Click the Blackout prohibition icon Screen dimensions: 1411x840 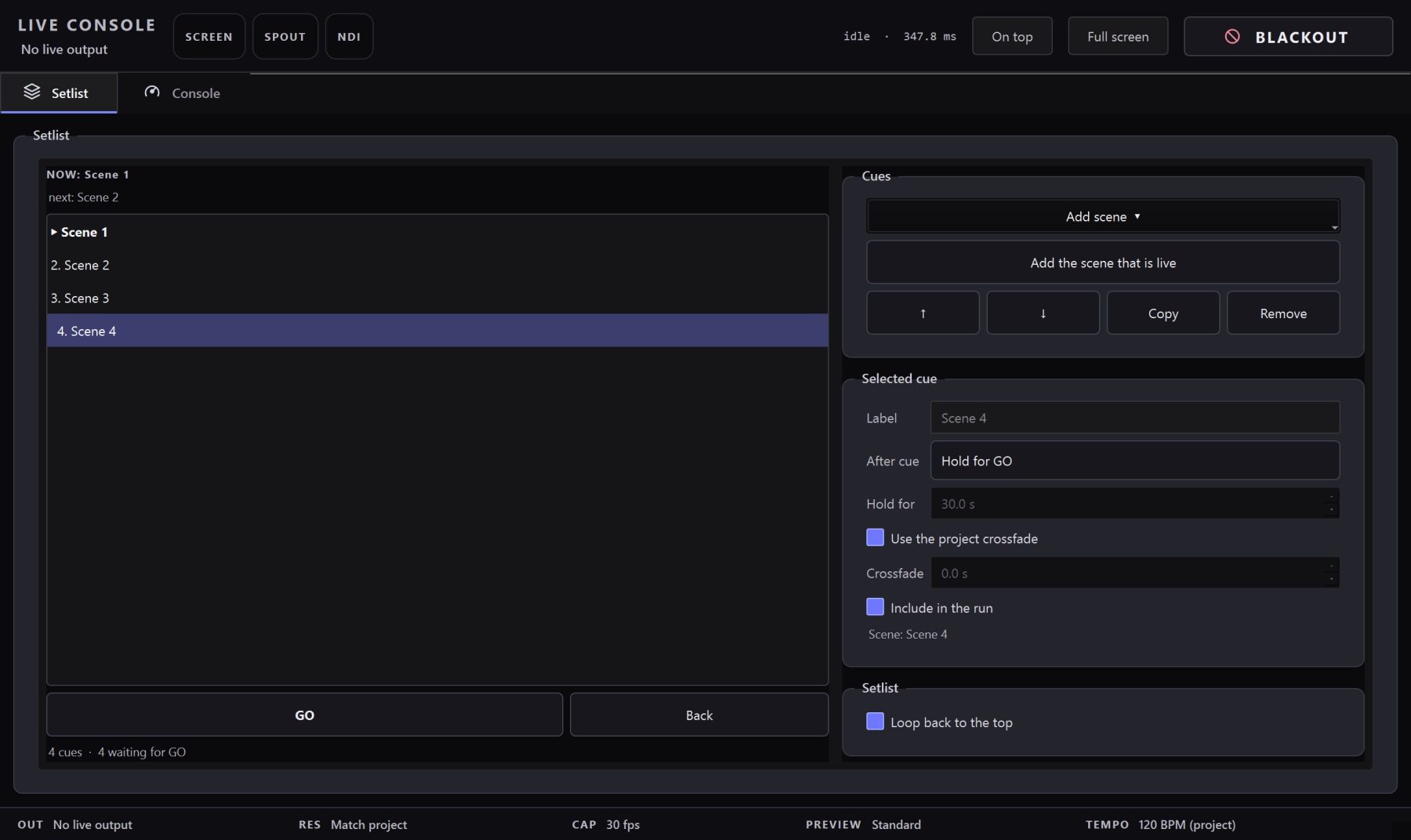click(1232, 36)
